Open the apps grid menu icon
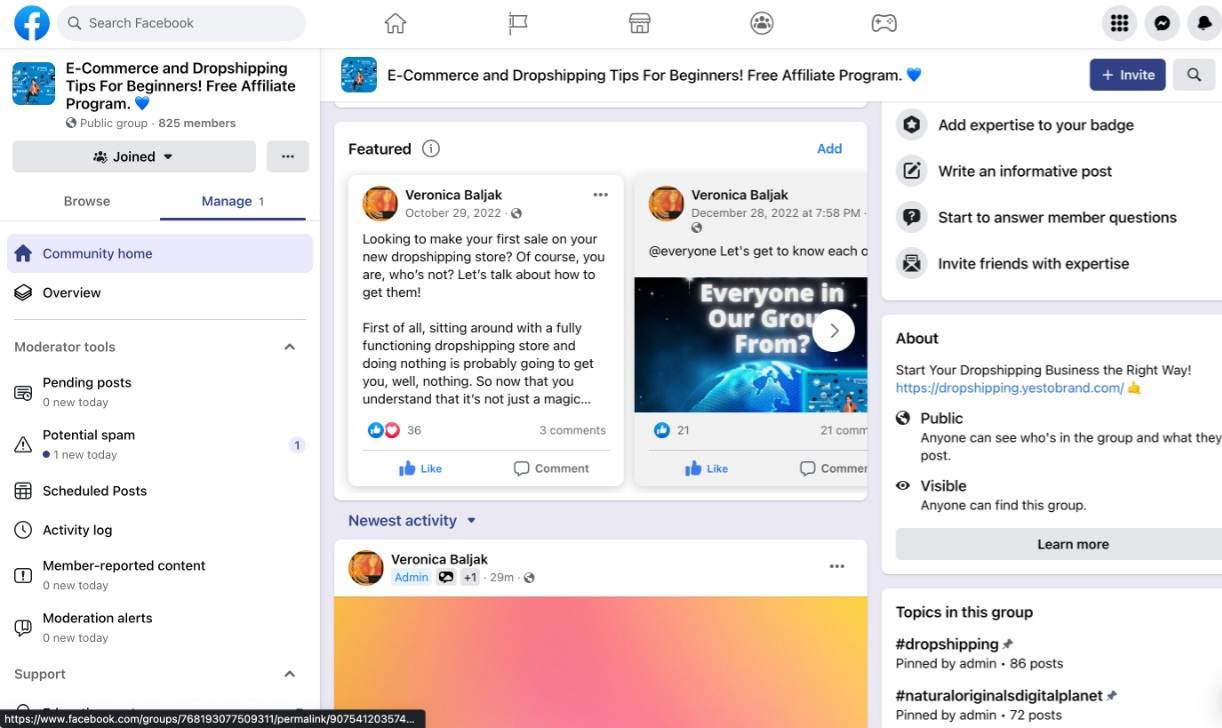The width and height of the screenshot is (1222, 728). coord(1120,23)
